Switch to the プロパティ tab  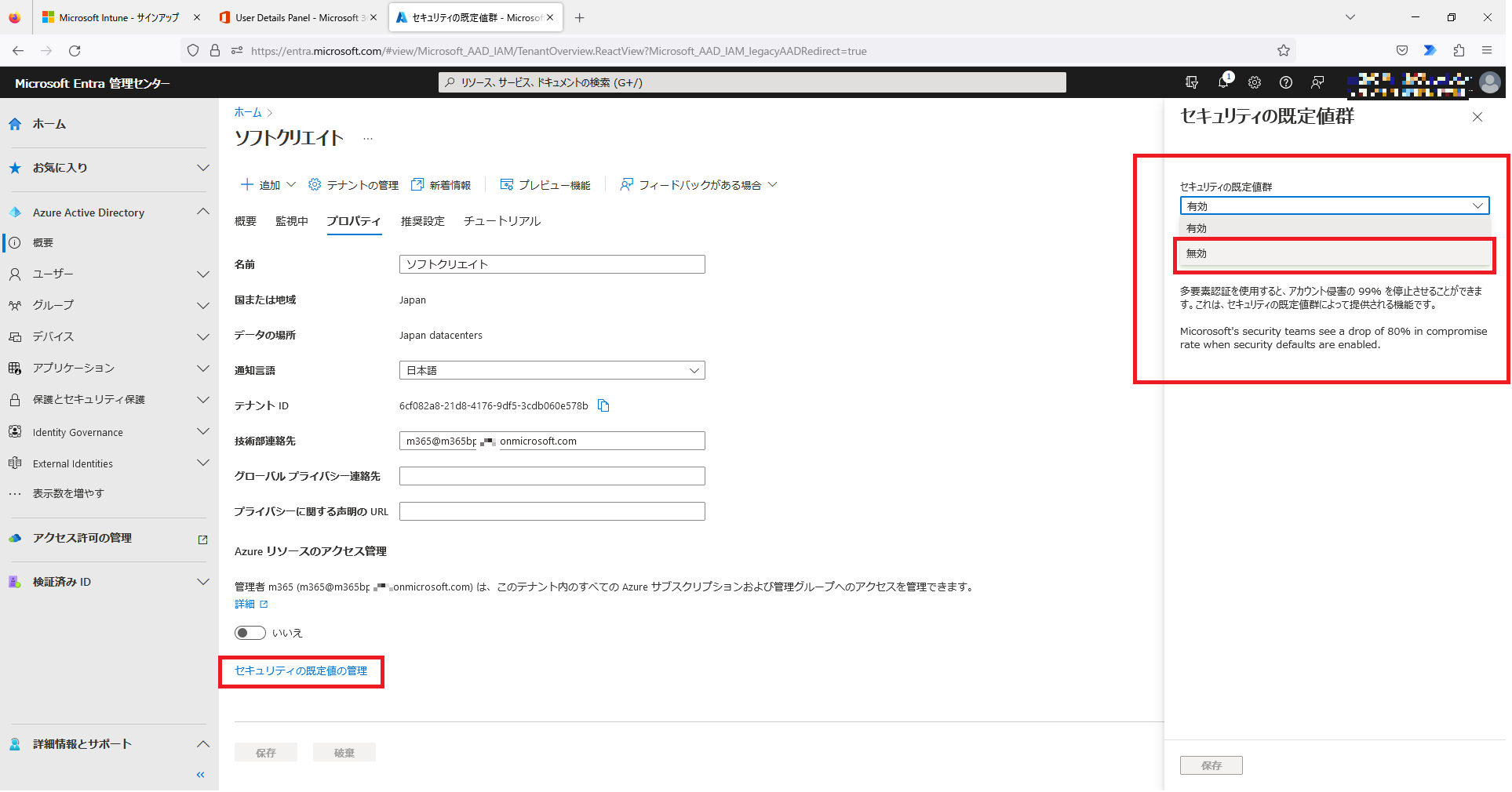(x=354, y=221)
